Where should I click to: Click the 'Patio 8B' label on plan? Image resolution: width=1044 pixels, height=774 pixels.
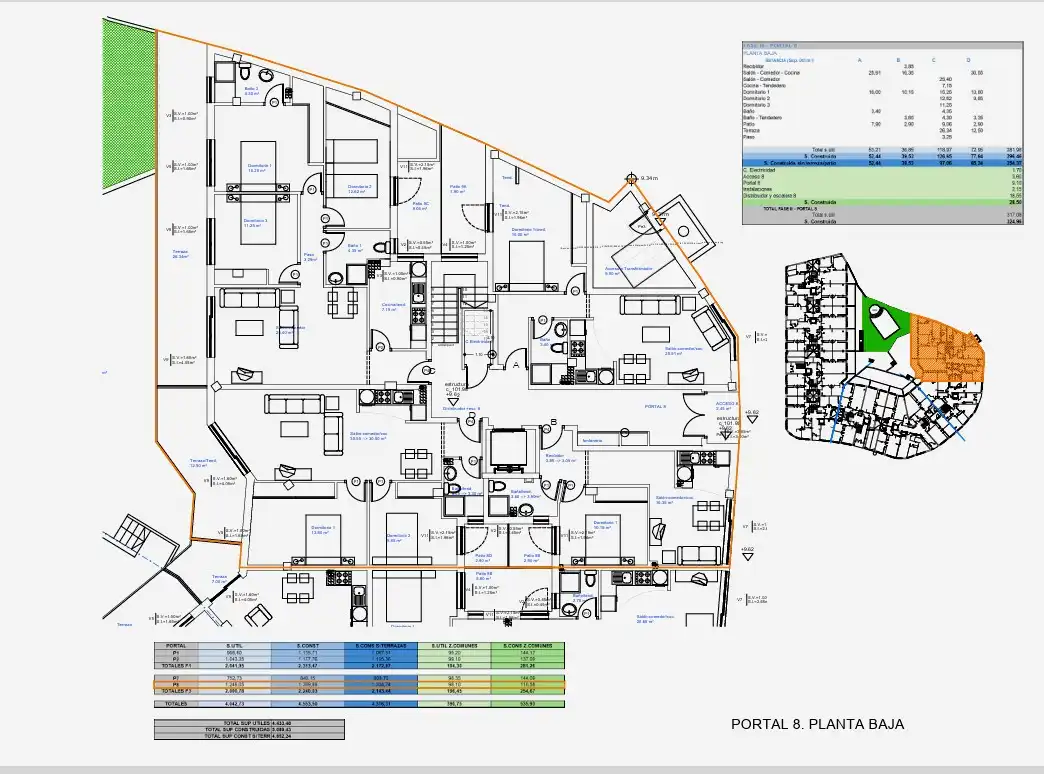pos(531,558)
